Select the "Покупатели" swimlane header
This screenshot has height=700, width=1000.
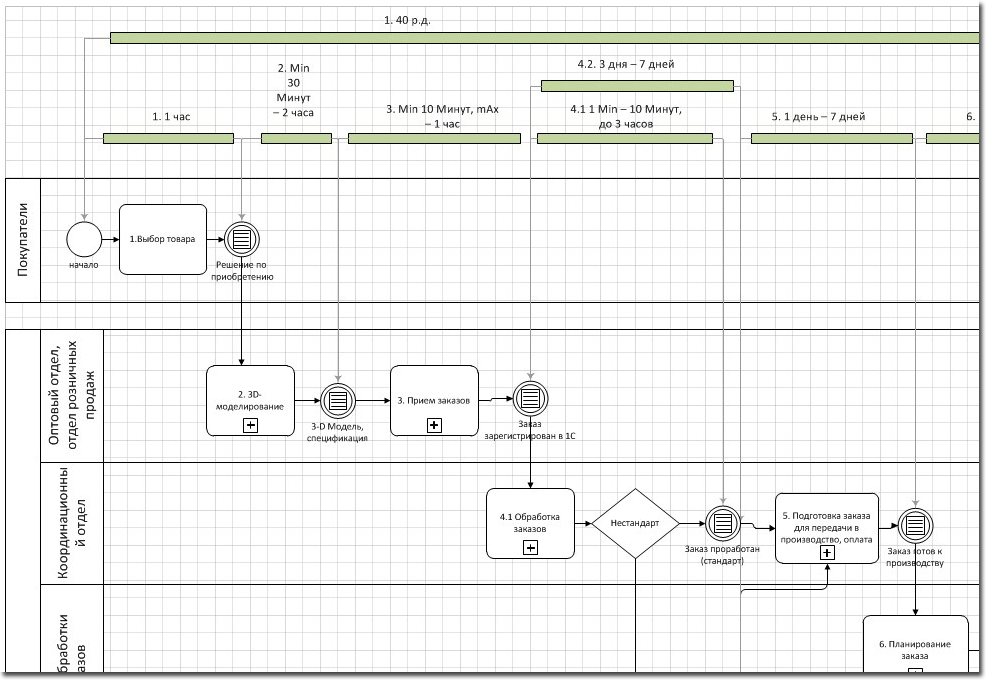(24, 240)
